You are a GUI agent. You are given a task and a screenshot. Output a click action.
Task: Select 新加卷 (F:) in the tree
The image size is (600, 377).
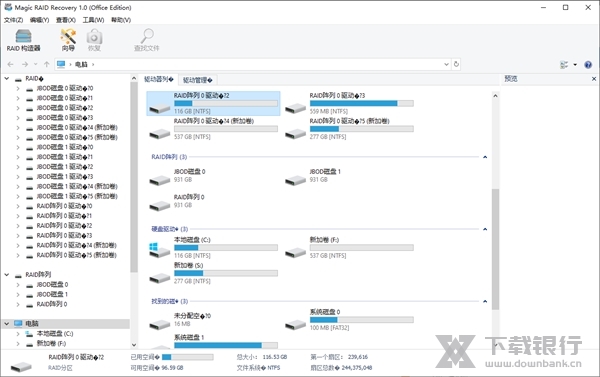(51, 344)
